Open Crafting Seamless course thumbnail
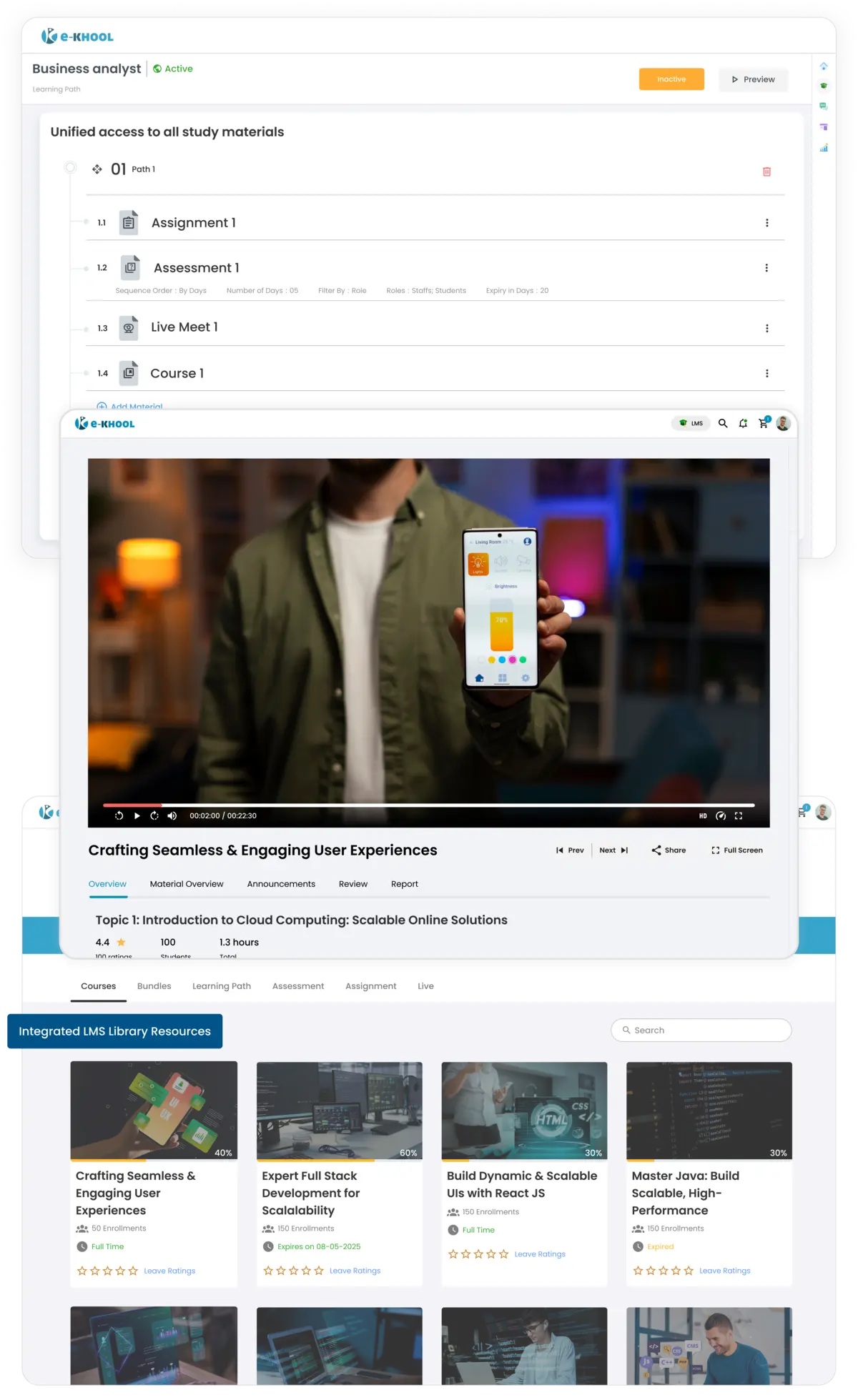 154,1111
